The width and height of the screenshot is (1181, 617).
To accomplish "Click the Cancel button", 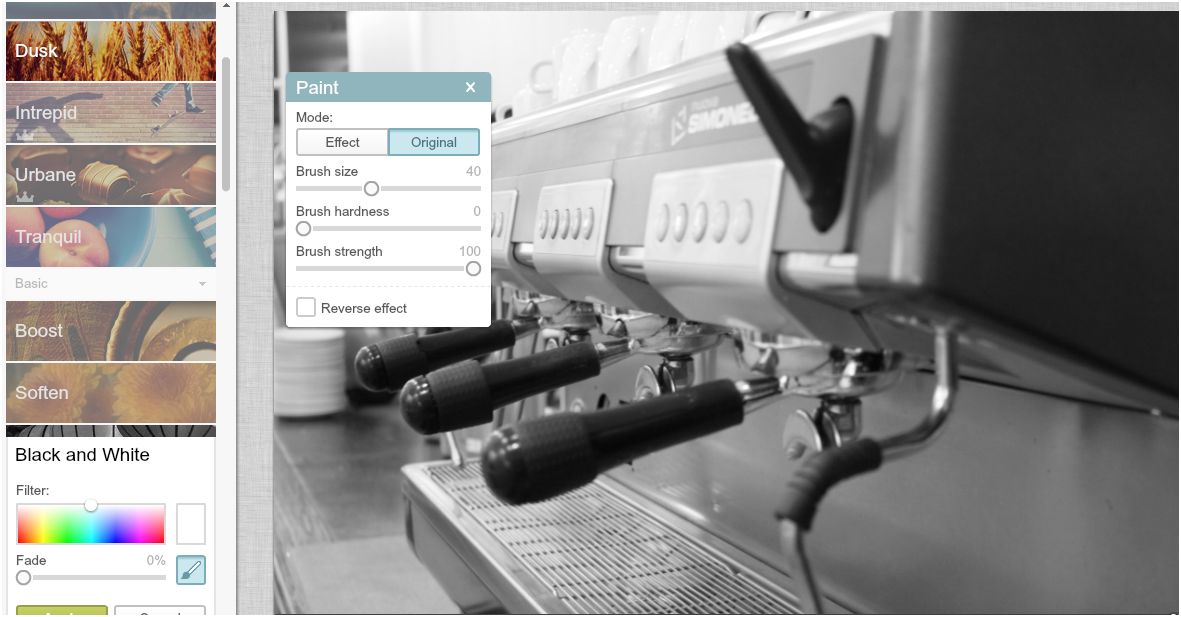I will pyautogui.click(x=160, y=611).
